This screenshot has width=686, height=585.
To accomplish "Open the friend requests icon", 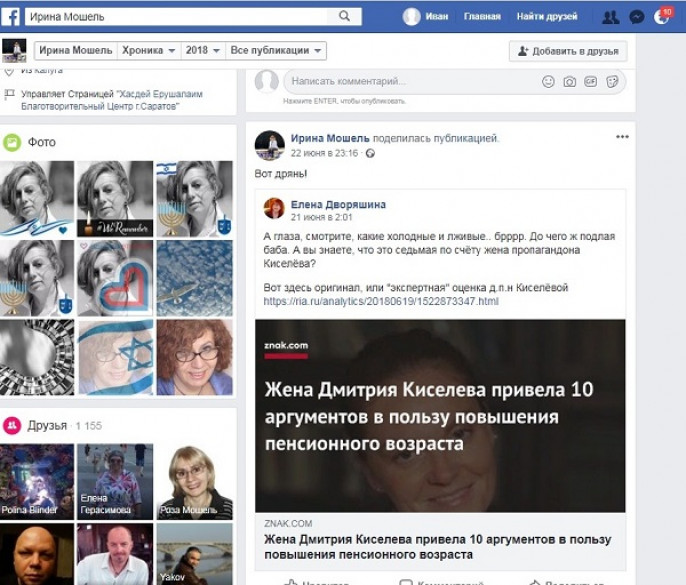I will coord(610,17).
